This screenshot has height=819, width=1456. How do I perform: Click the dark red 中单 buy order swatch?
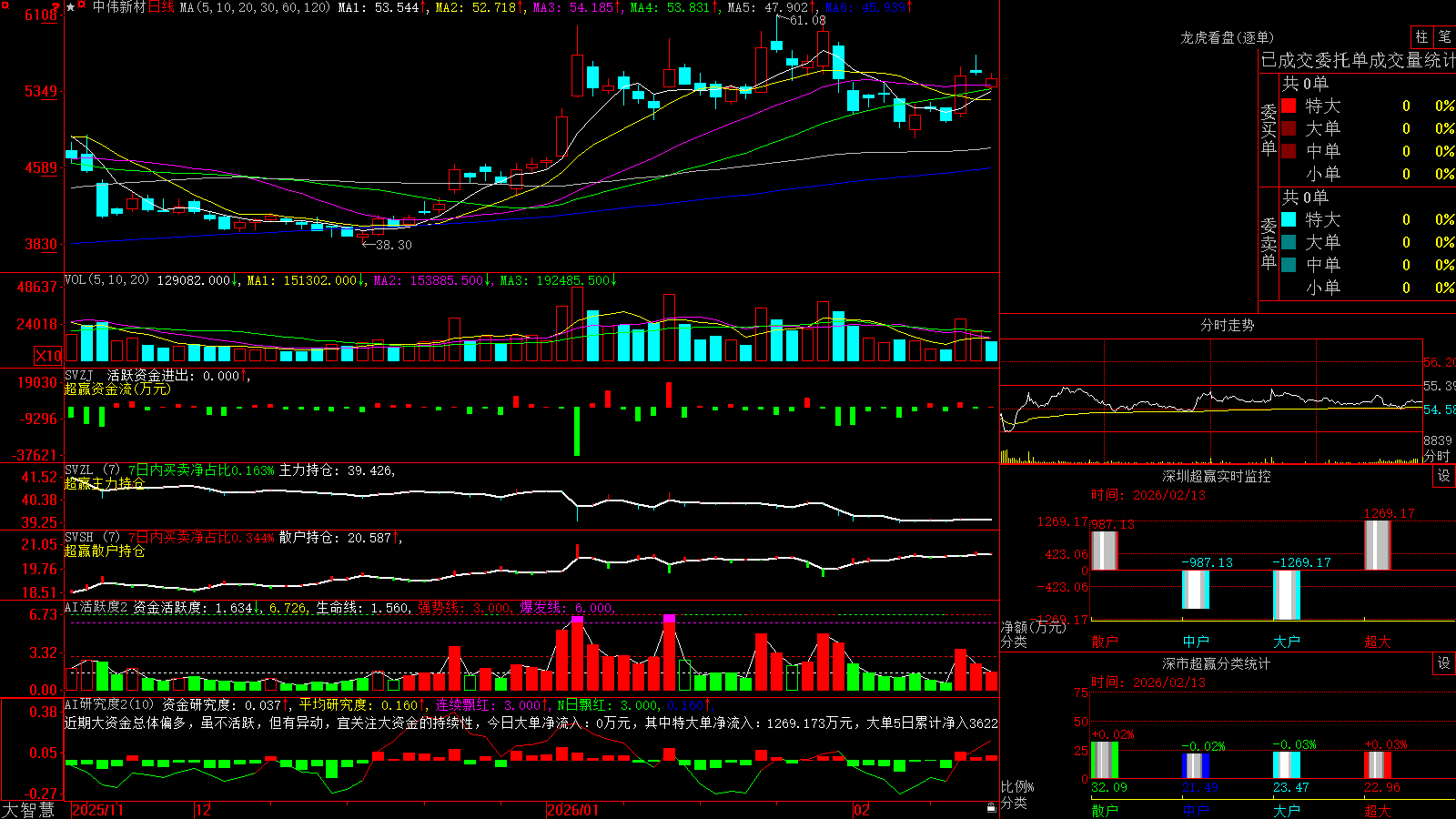point(1289,151)
